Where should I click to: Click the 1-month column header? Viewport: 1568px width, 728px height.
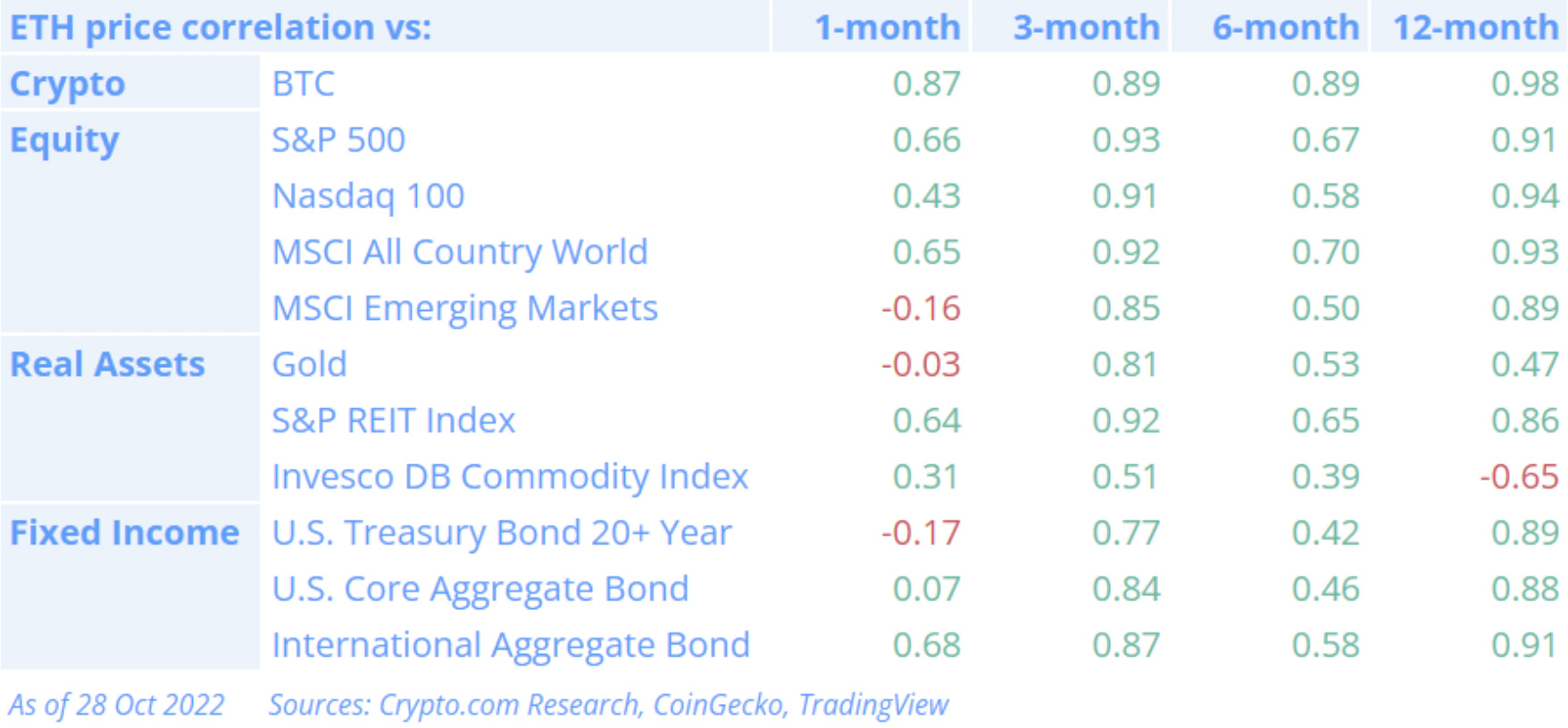click(887, 28)
